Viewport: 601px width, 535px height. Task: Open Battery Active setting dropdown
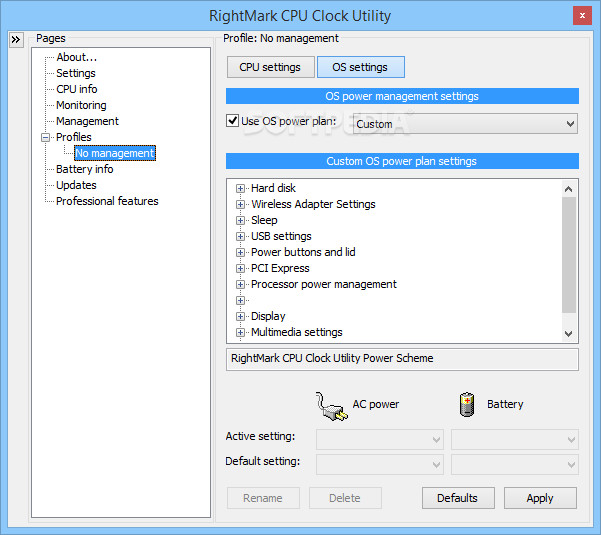515,439
